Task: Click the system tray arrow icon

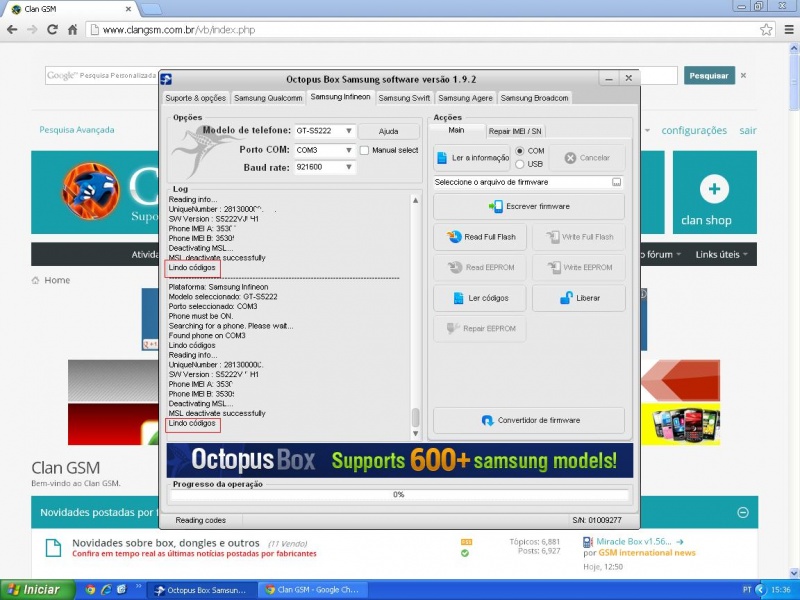Action: 761,590
